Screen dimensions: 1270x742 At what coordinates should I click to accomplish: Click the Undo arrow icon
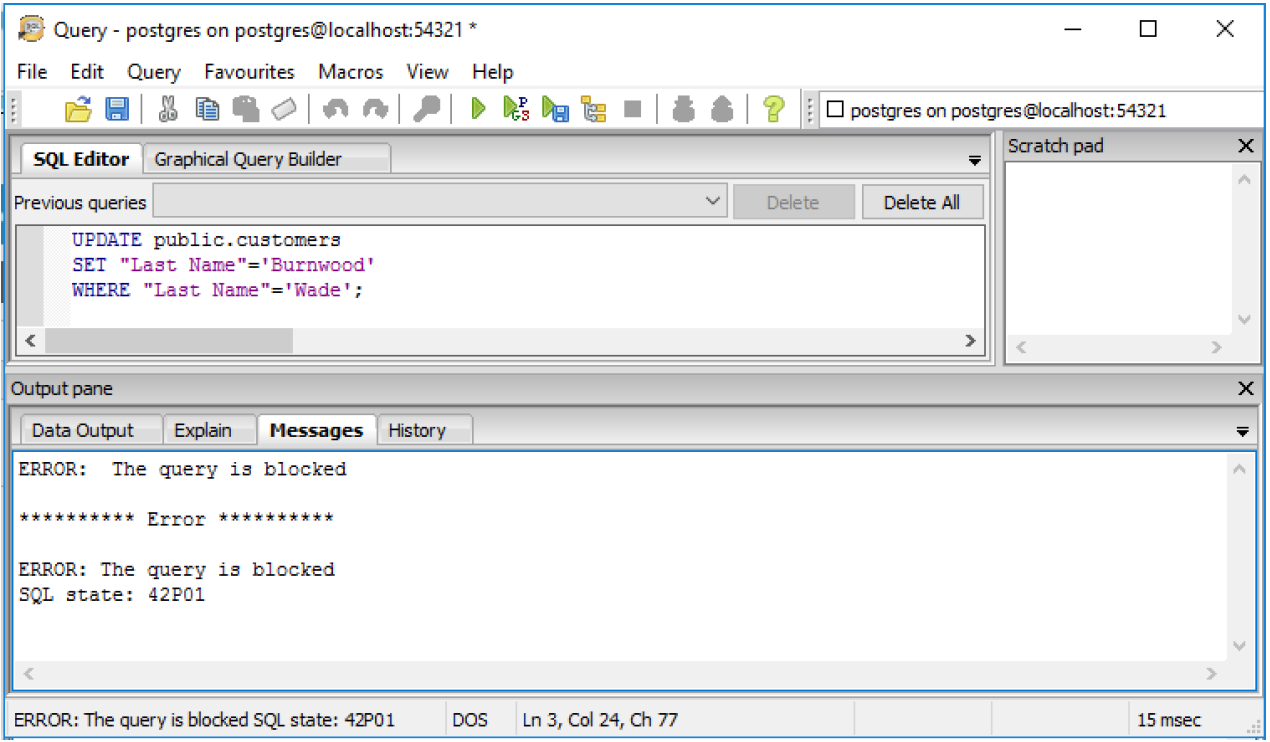[336, 109]
